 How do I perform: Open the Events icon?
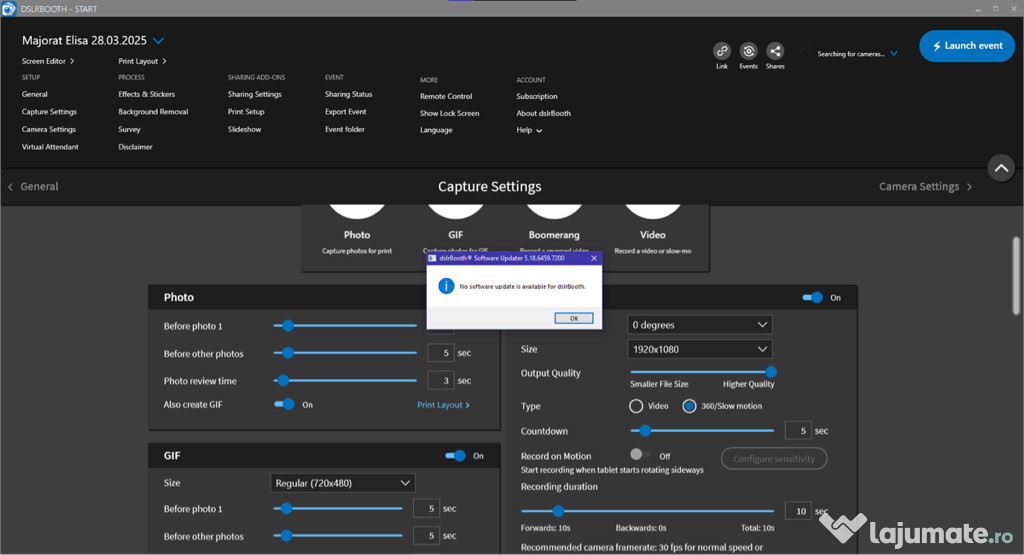tap(748, 51)
